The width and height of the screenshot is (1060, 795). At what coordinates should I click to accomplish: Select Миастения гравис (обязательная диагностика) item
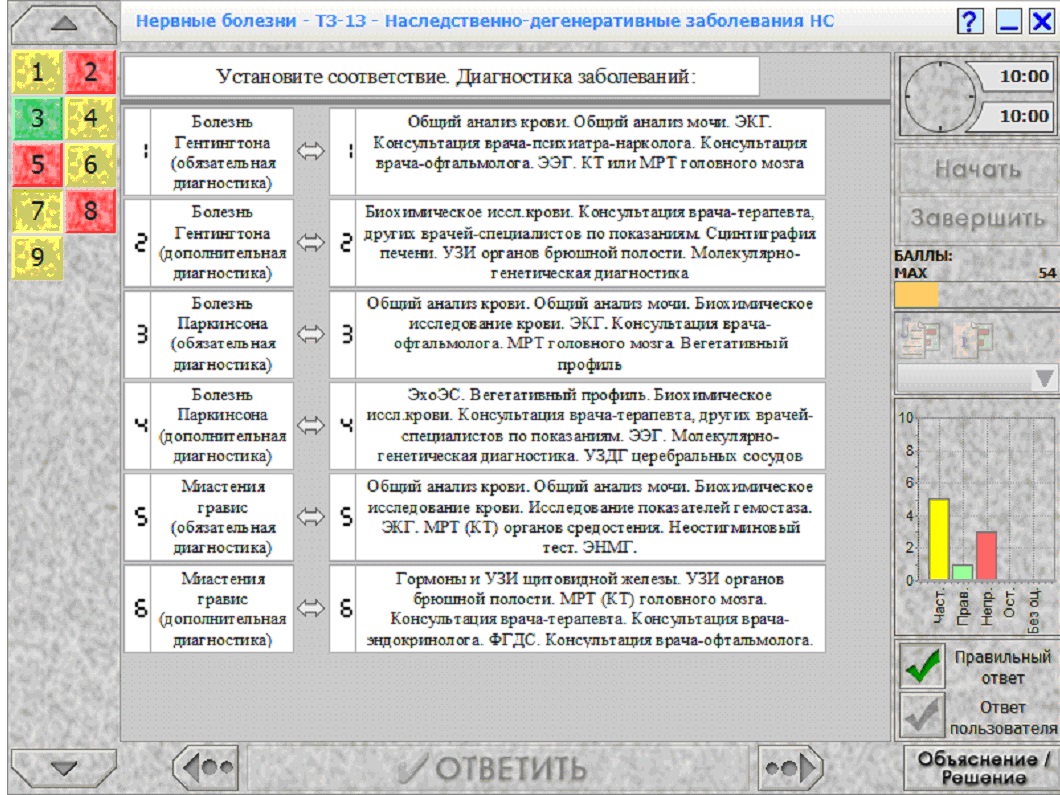point(222,517)
